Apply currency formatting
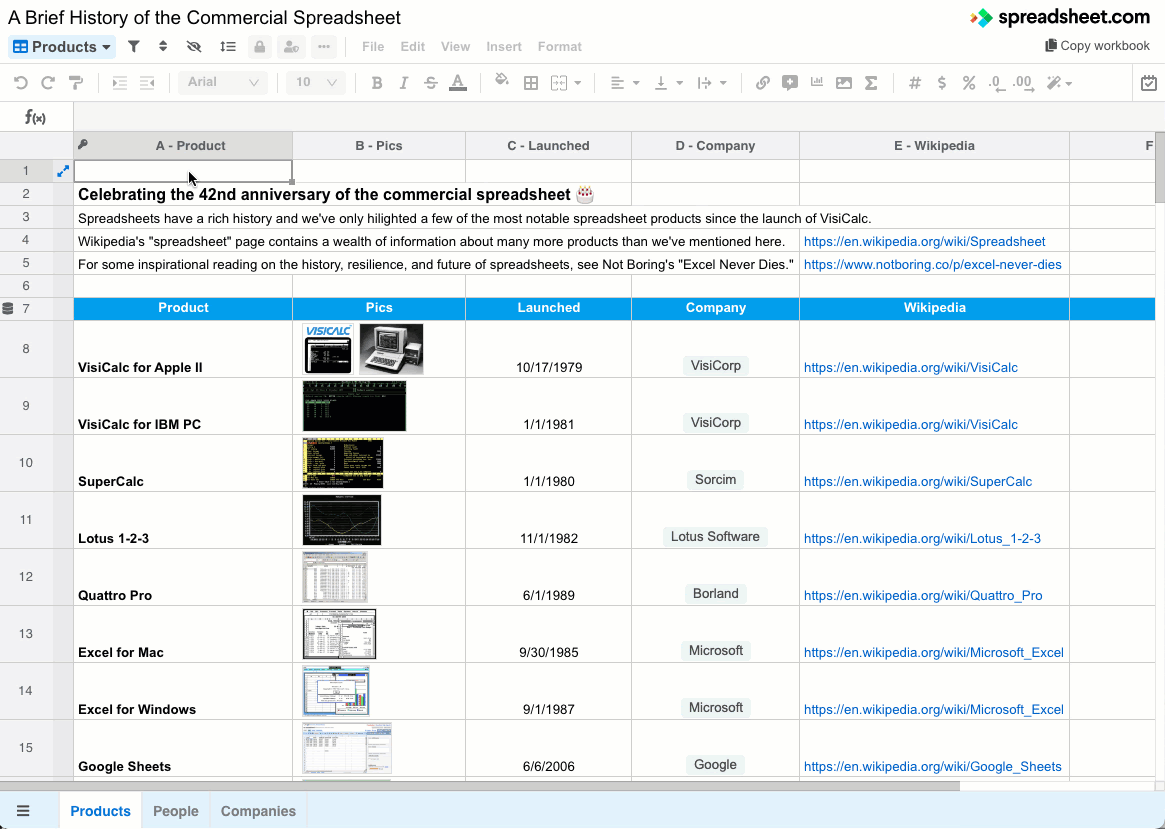The width and height of the screenshot is (1165, 829). point(941,83)
